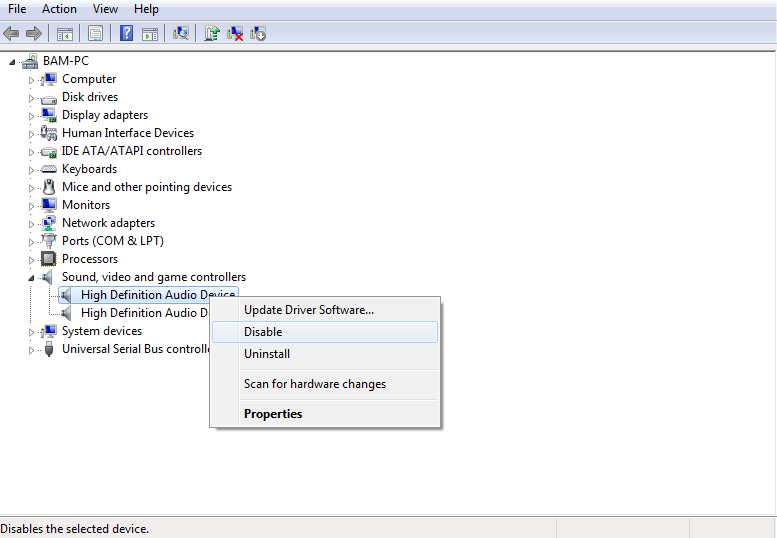Choose Disable in the context menu
This screenshot has width=777, height=538.
tap(325, 332)
